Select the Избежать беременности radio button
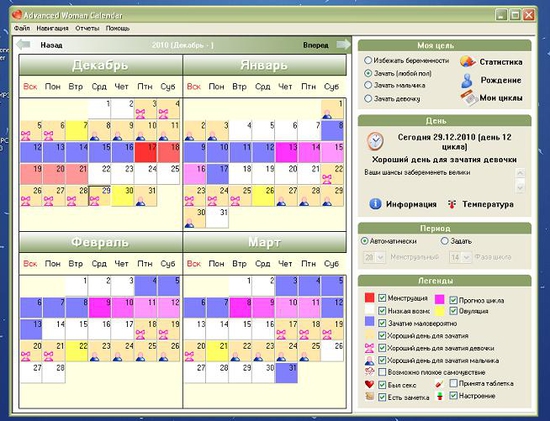Screen dimensions: 550x421 click(x=368, y=60)
